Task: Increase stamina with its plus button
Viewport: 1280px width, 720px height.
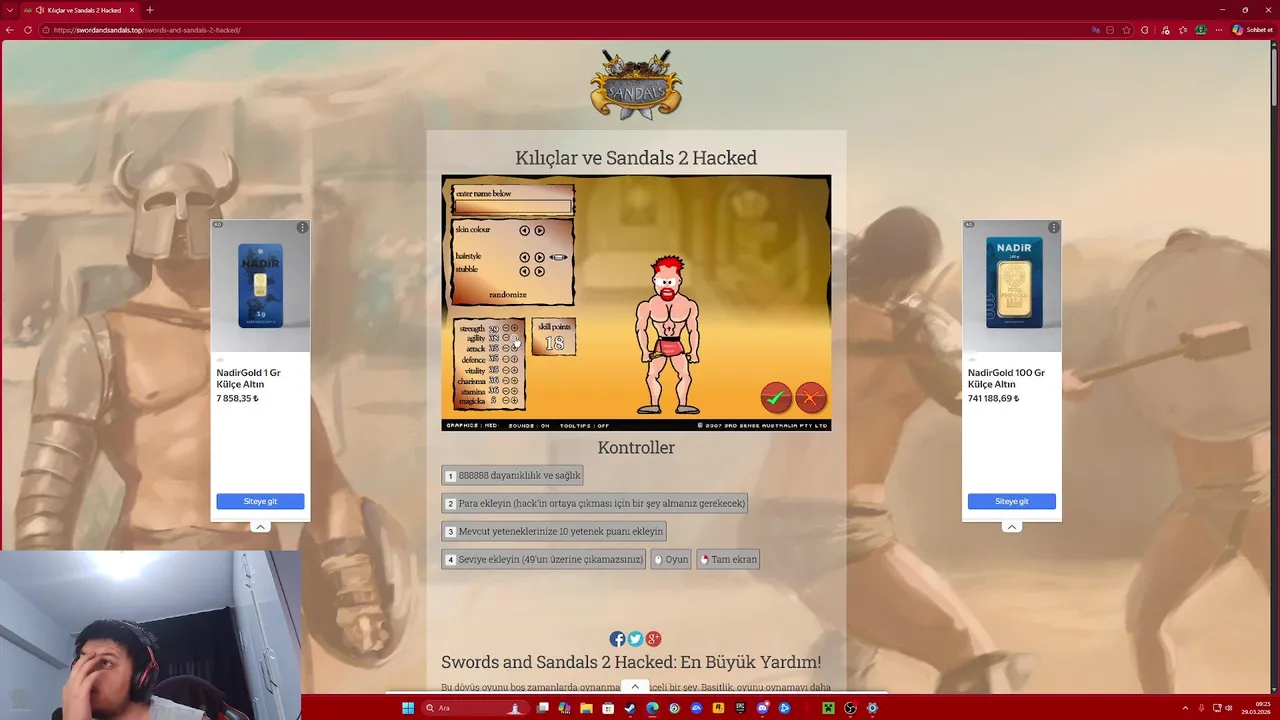Action: [x=514, y=391]
